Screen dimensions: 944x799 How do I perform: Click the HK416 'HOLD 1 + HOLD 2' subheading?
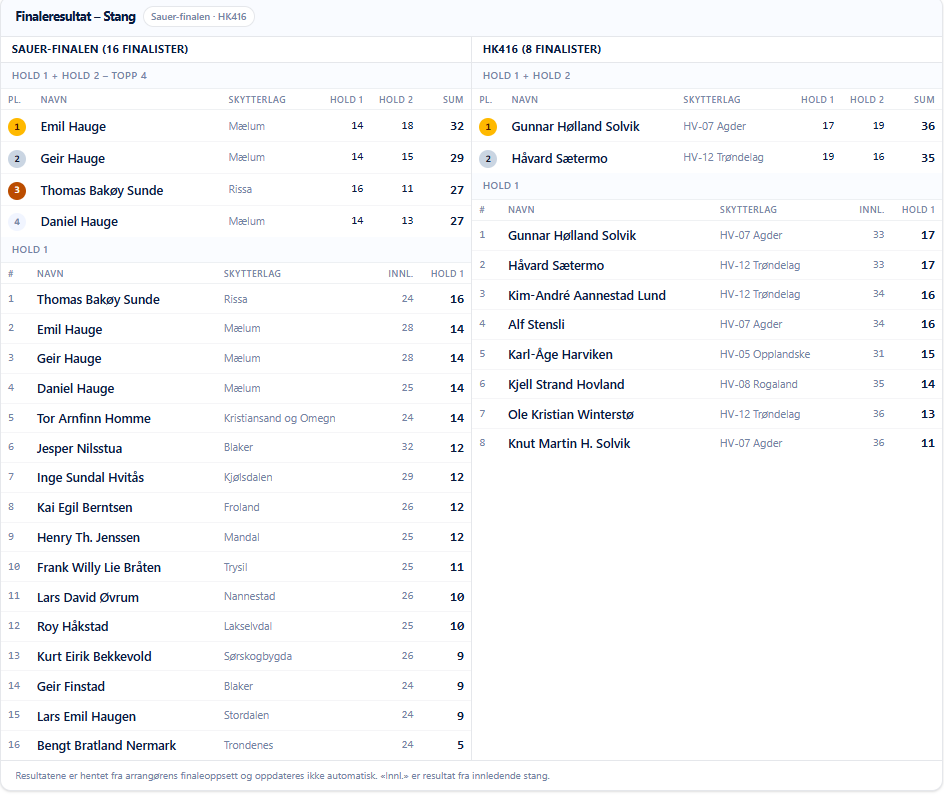point(527,76)
